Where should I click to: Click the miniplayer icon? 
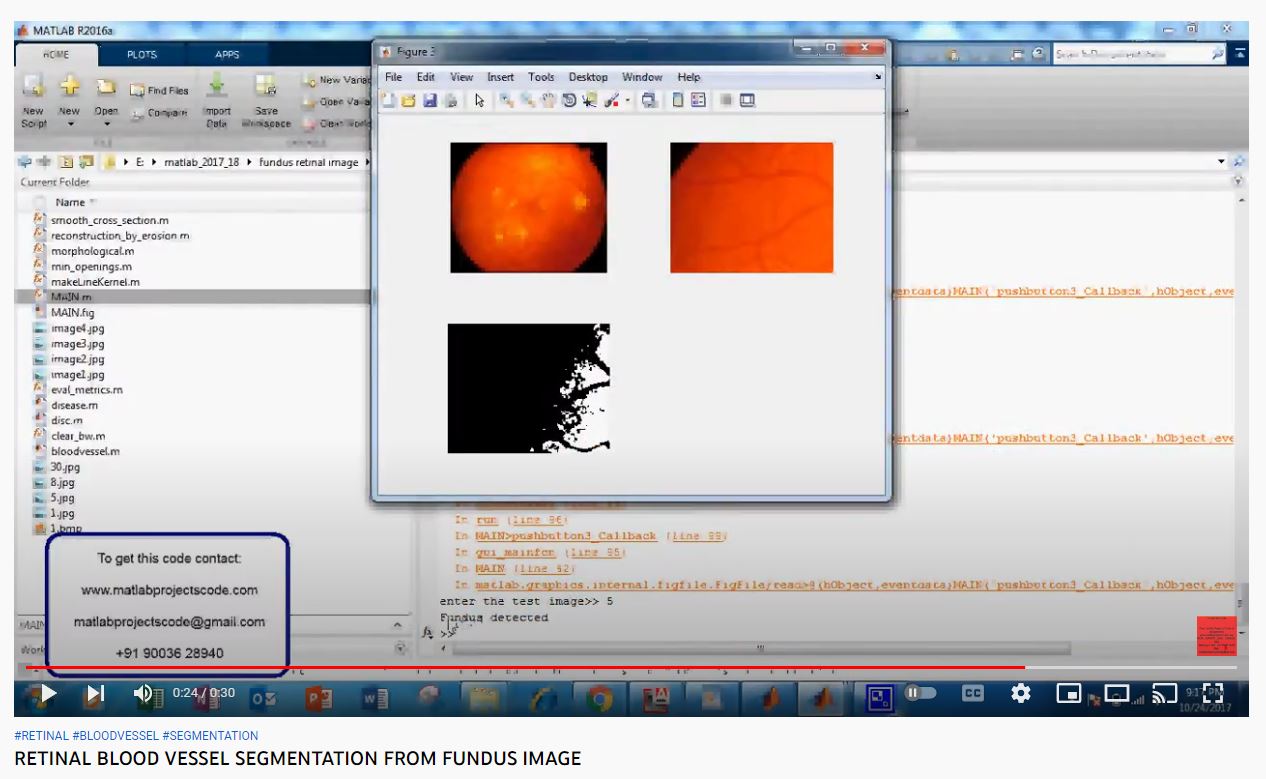1069,692
